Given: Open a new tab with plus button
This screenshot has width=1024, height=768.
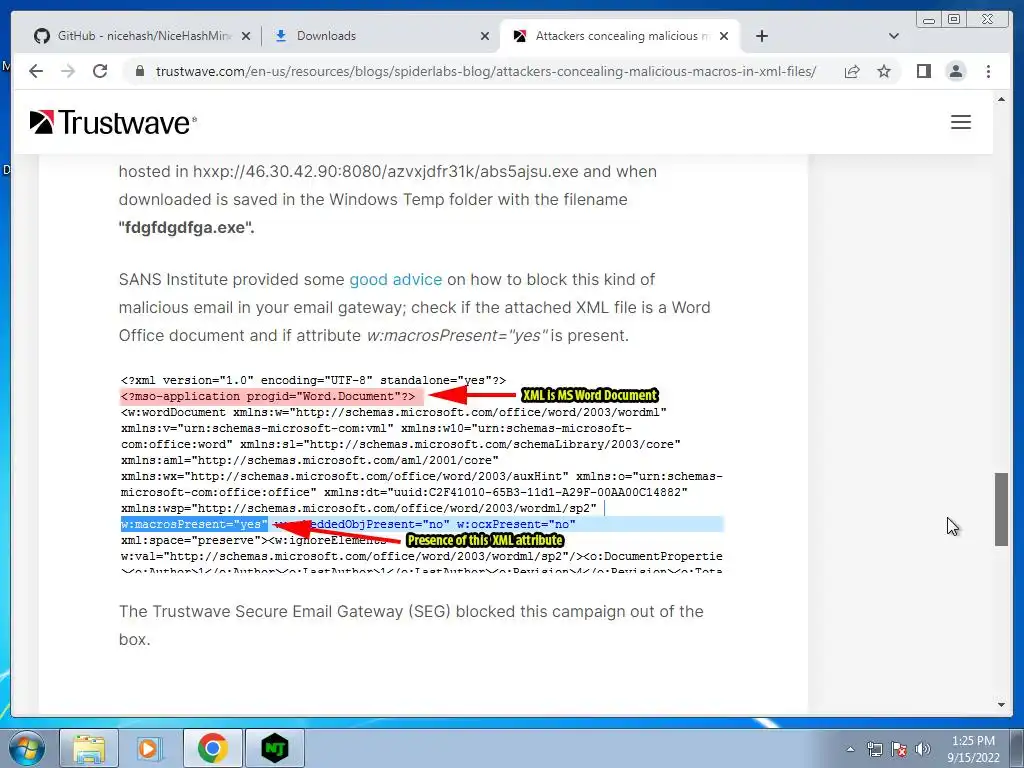Looking at the screenshot, I should click(761, 36).
